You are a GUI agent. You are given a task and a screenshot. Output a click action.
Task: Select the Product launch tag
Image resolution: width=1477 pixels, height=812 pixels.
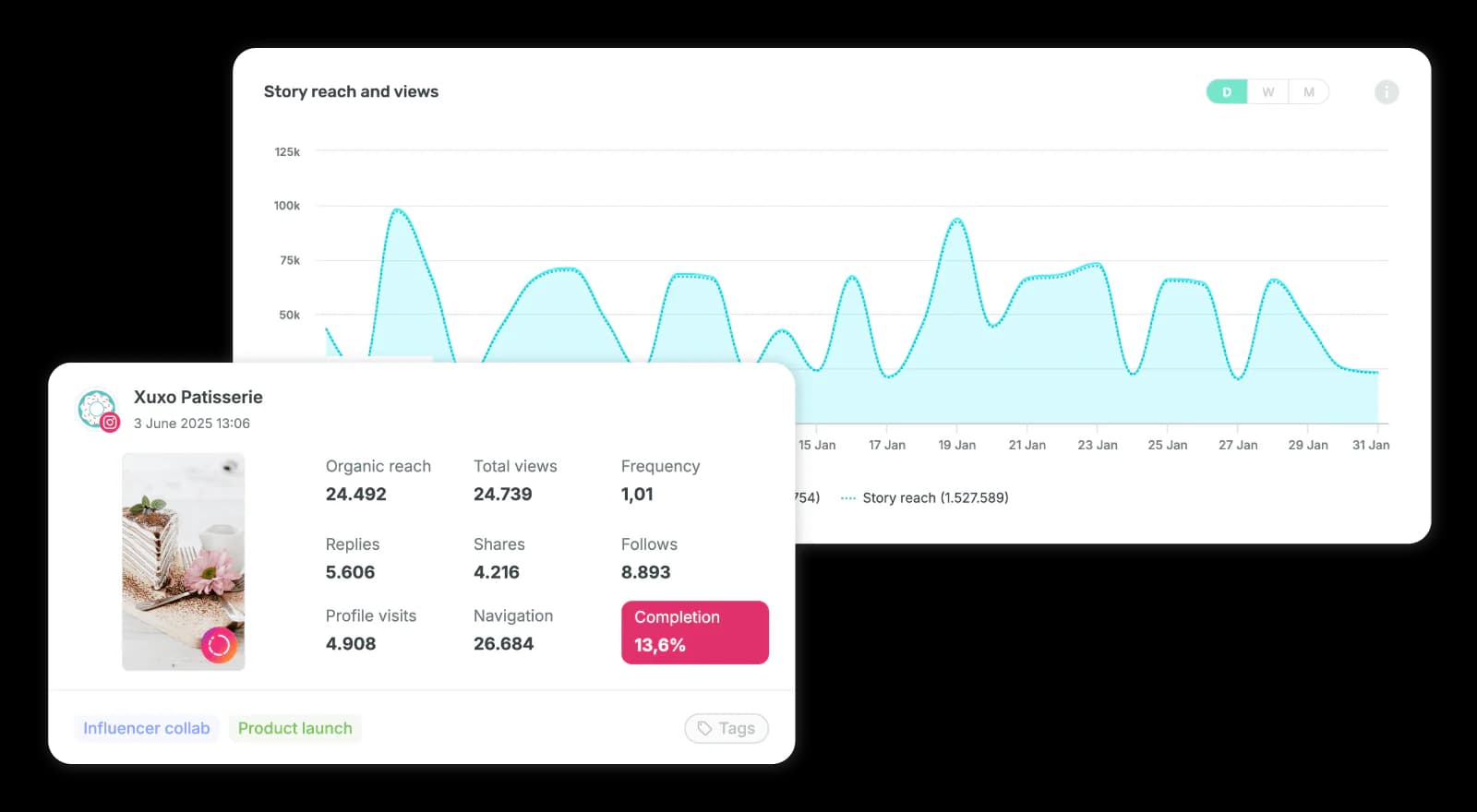point(295,728)
